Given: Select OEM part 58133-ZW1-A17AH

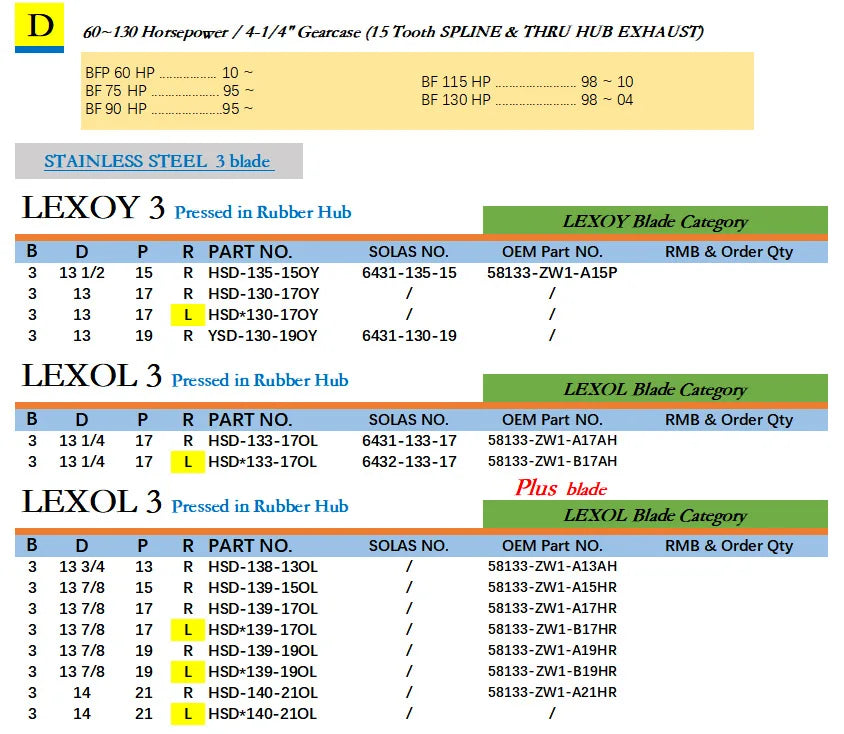Looking at the screenshot, I should pos(552,440).
